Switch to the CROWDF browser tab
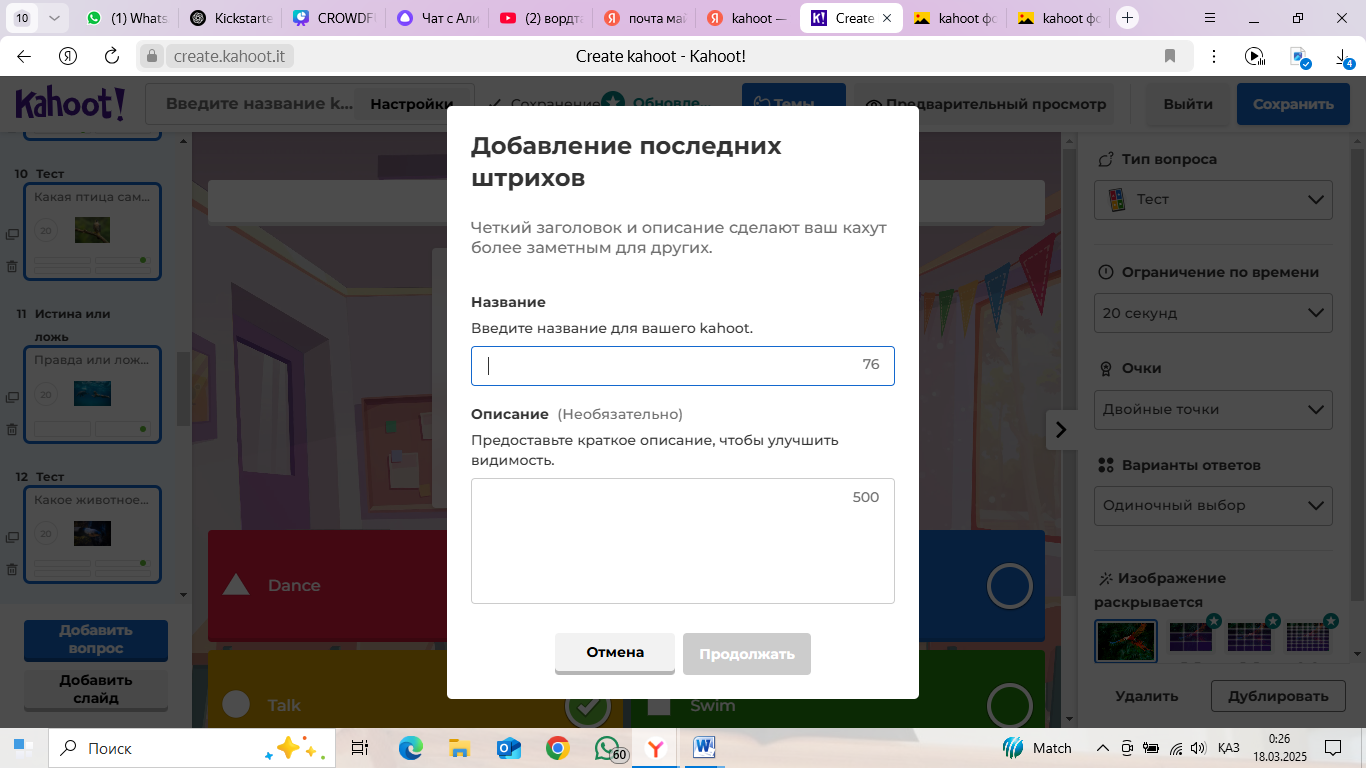This screenshot has height=768, width=1366. point(334,18)
